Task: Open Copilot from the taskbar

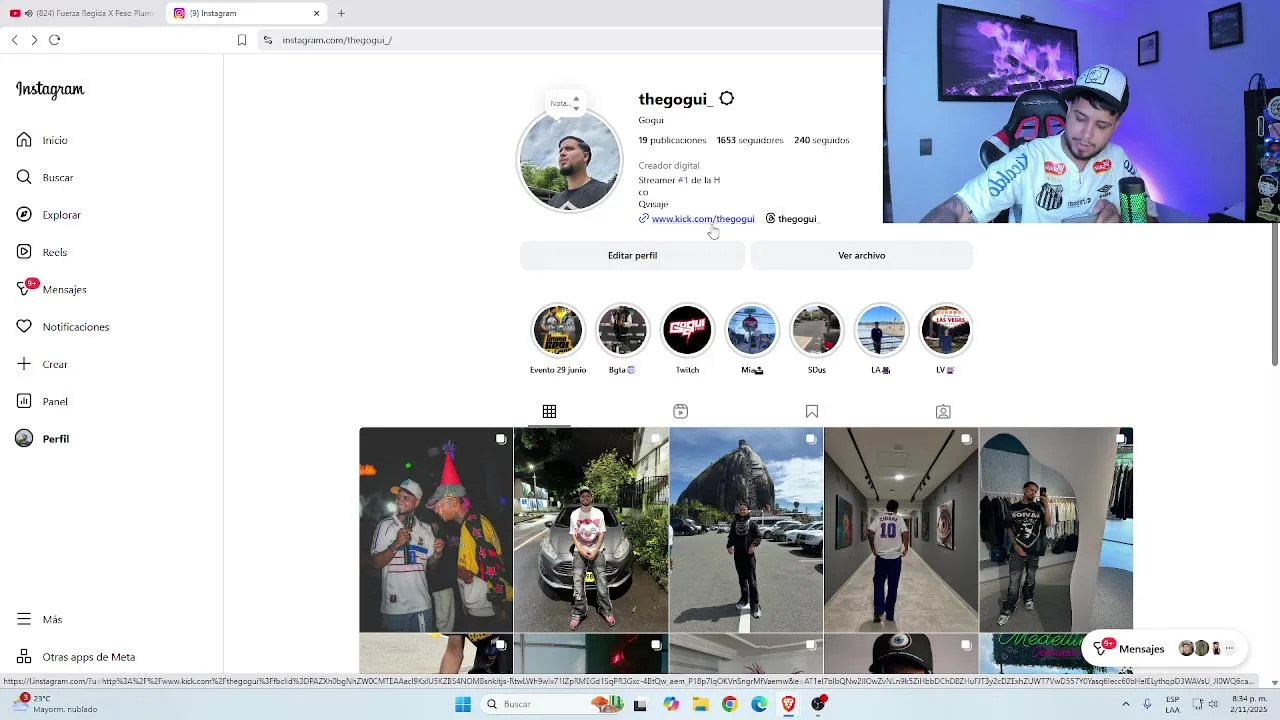Action: (x=671, y=704)
